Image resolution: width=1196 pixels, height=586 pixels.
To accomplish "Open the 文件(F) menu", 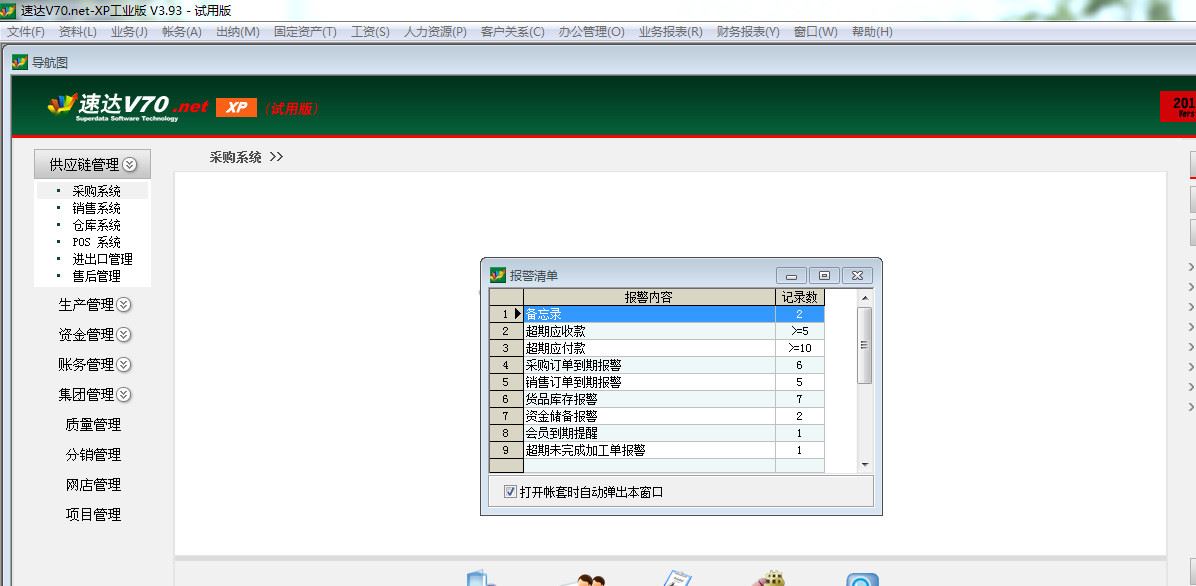I will click(x=26, y=31).
